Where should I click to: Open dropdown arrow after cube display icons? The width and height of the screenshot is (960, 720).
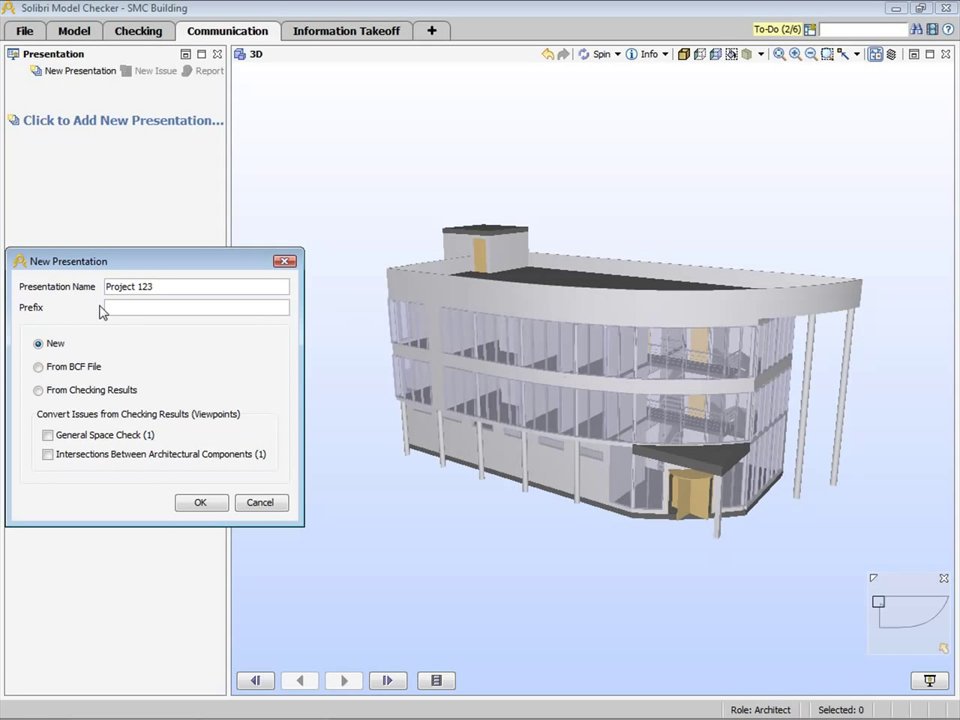coord(761,54)
